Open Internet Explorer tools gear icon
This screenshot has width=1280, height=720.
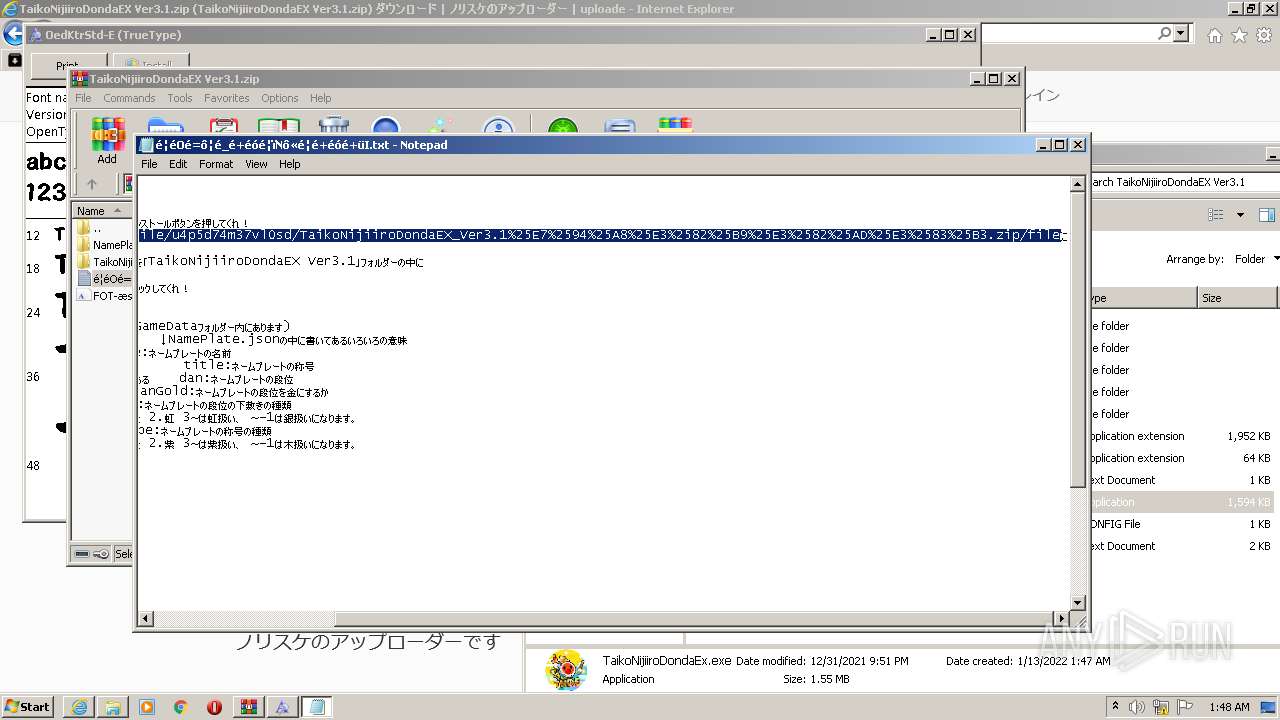point(1264,35)
